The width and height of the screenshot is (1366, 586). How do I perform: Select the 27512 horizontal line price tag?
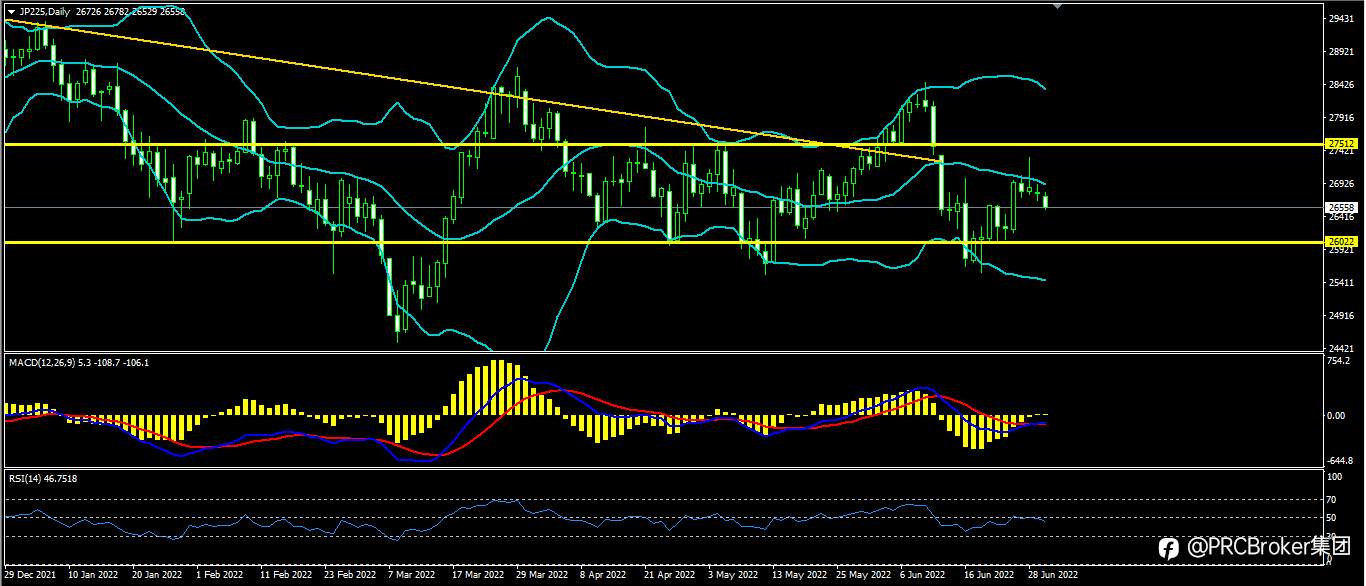pyautogui.click(x=1340, y=144)
